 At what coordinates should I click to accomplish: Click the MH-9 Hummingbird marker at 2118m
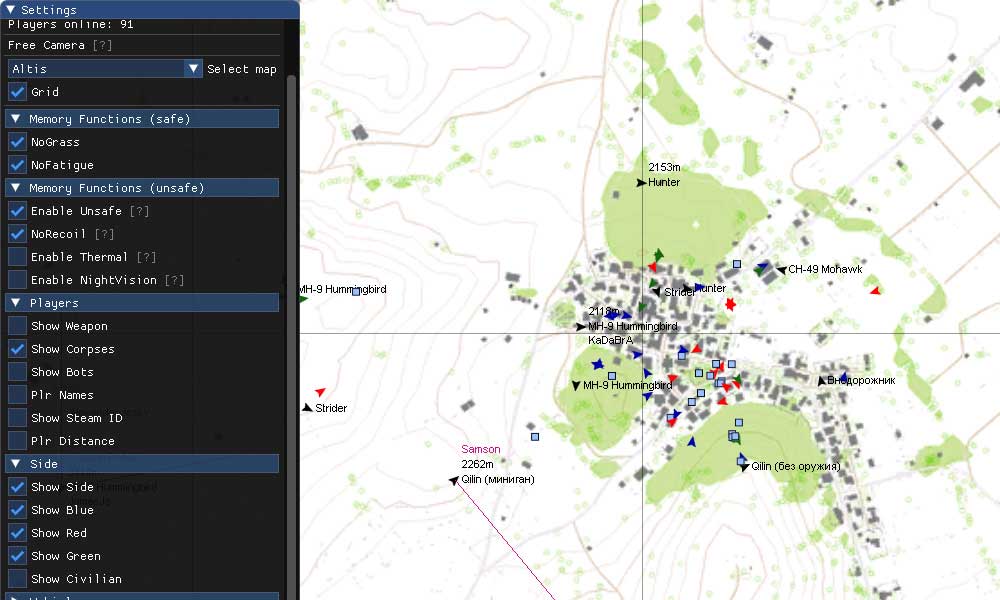pyautogui.click(x=580, y=326)
